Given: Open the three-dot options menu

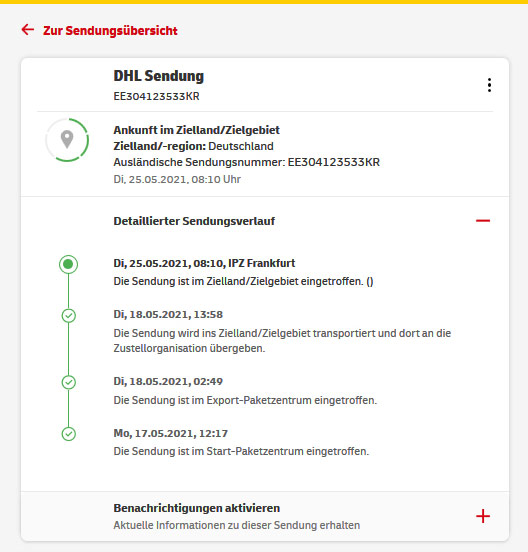Looking at the screenshot, I should tap(489, 85).
